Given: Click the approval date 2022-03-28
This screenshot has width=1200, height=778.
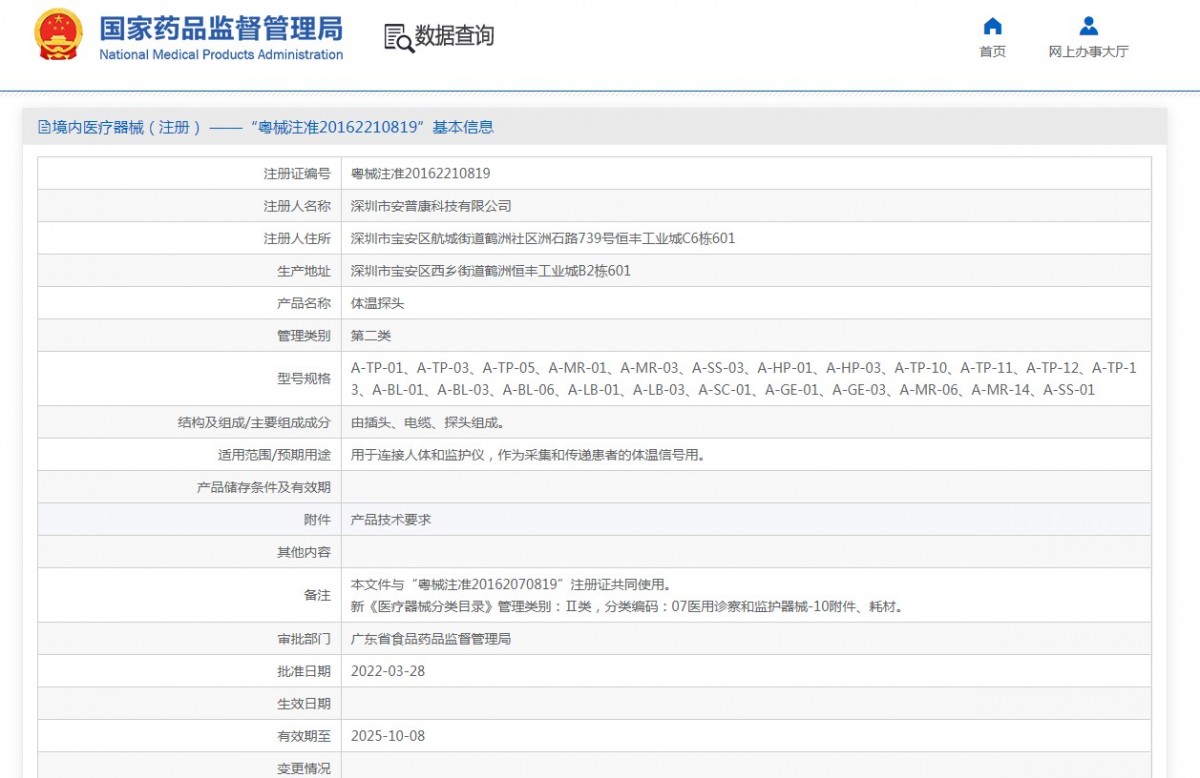Looking at the screenshot, I should click(388, 671).
